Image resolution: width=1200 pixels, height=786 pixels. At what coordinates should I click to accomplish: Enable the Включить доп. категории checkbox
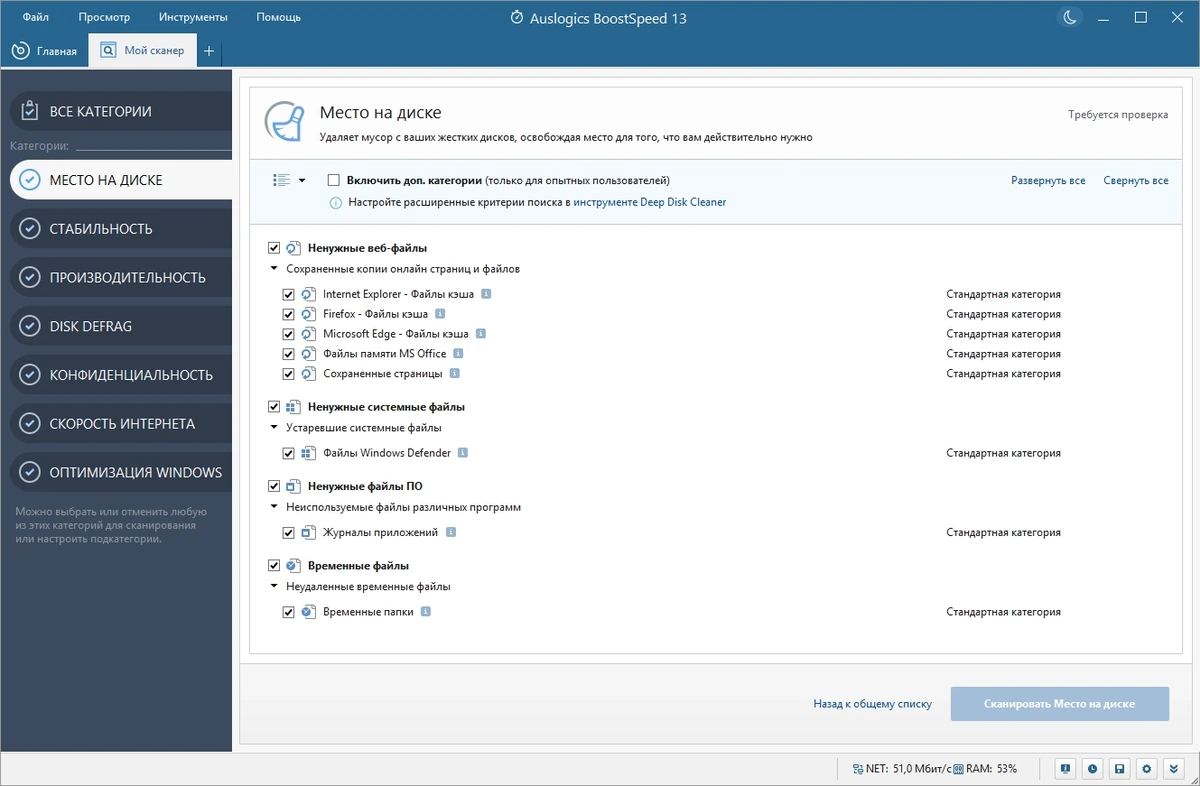click(x=334, y=180)
